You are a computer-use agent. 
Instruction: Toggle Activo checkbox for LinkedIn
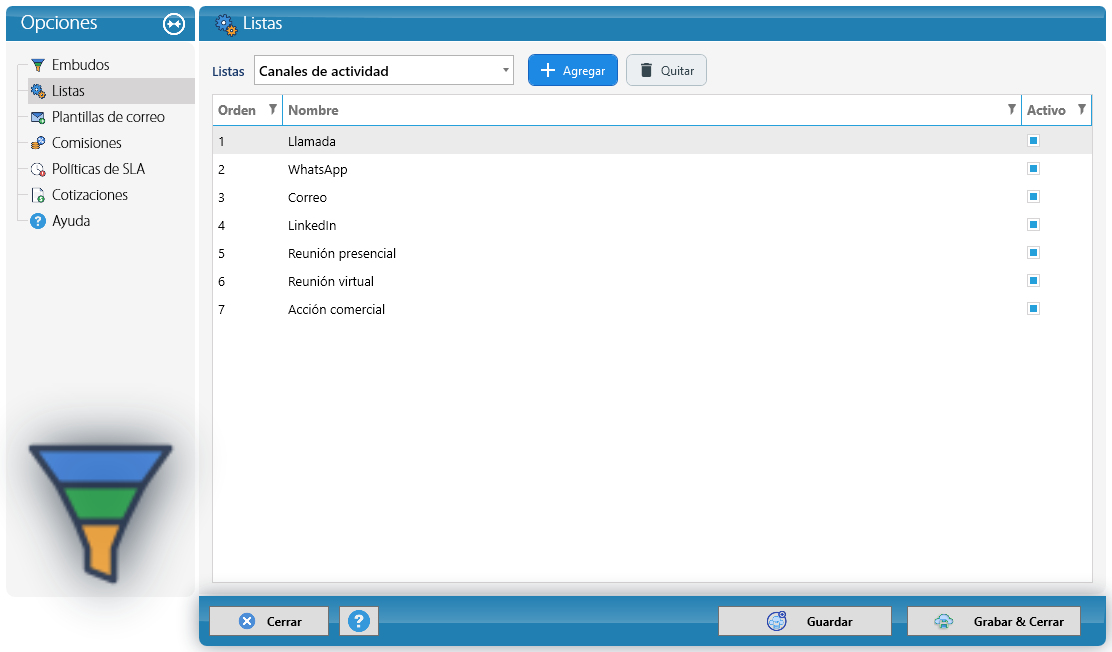1033,224
